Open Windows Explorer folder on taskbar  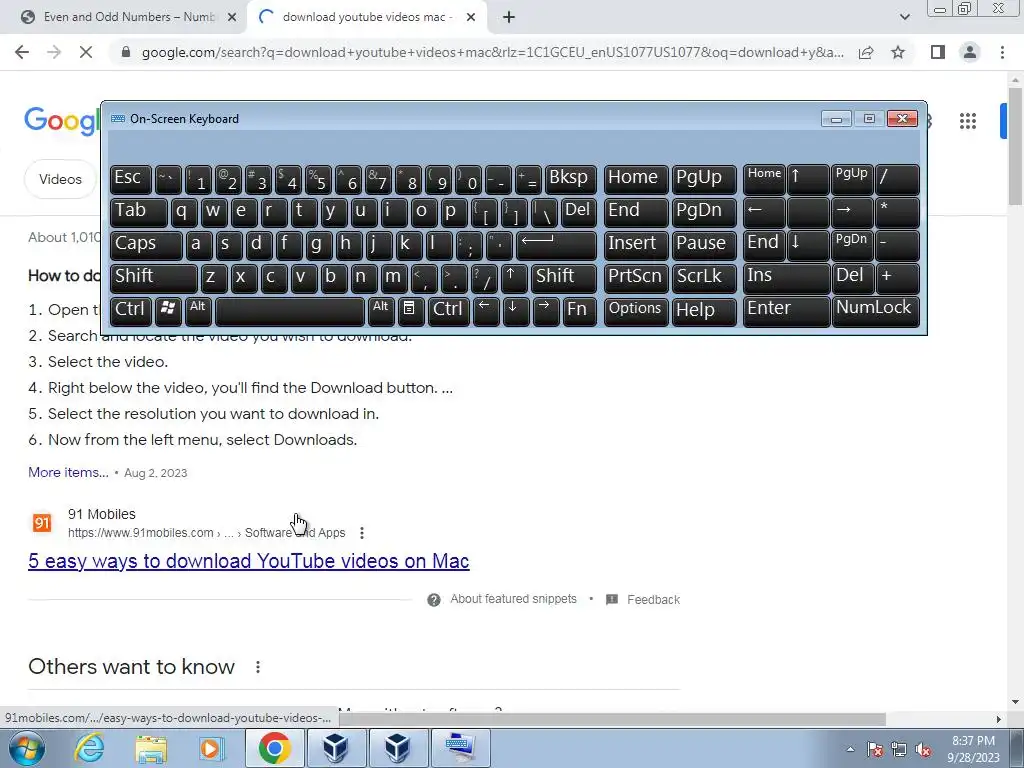coord(152,748)
